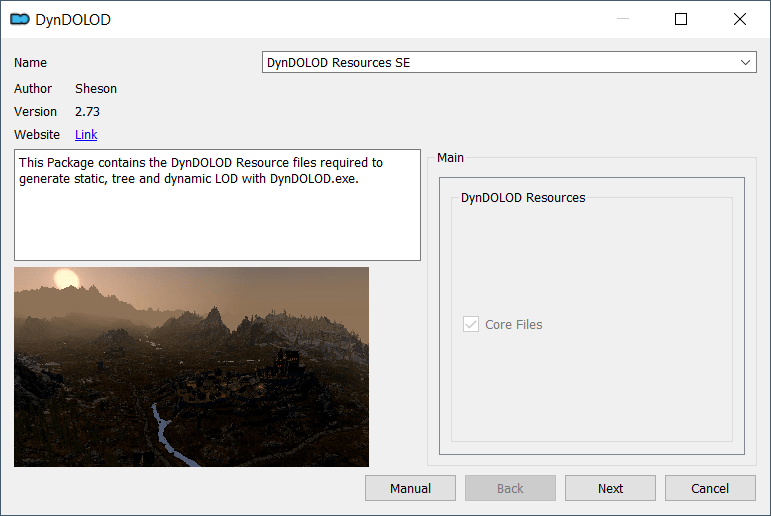
Task: Click the package description text box
Action: [217, 205]
